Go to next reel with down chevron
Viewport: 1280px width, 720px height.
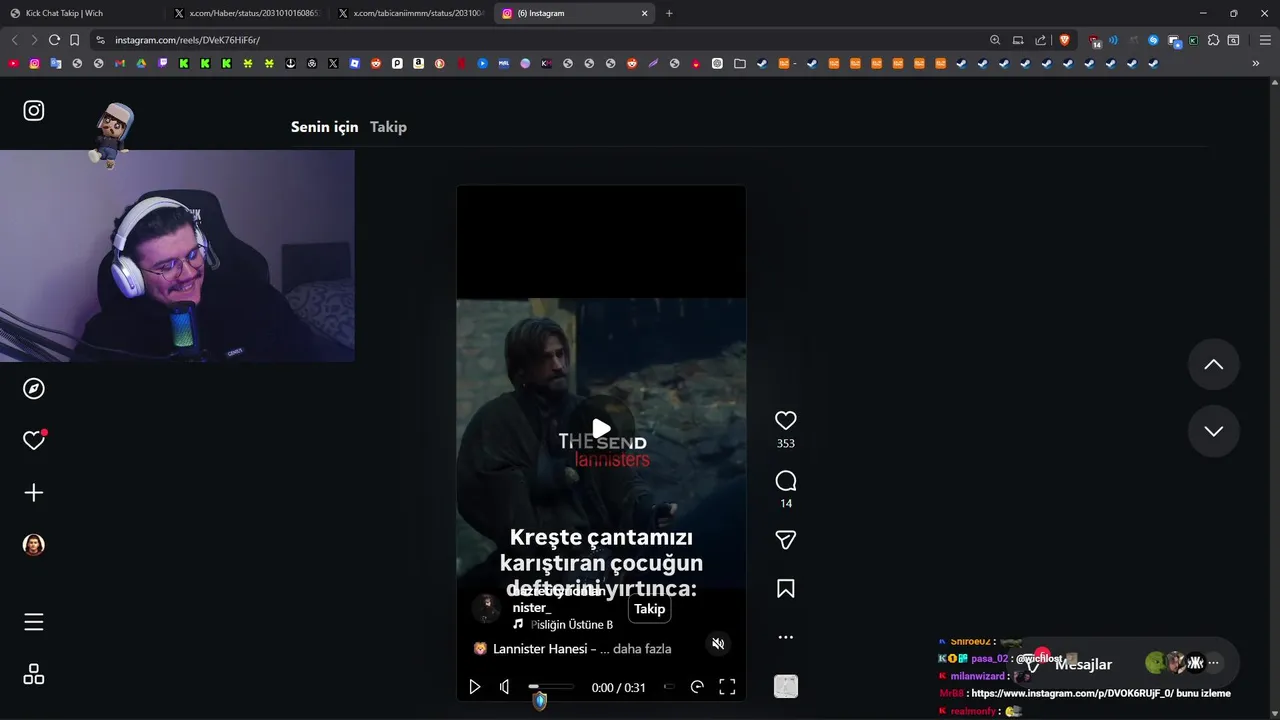pyautogui.click(x=1214, y=431)
